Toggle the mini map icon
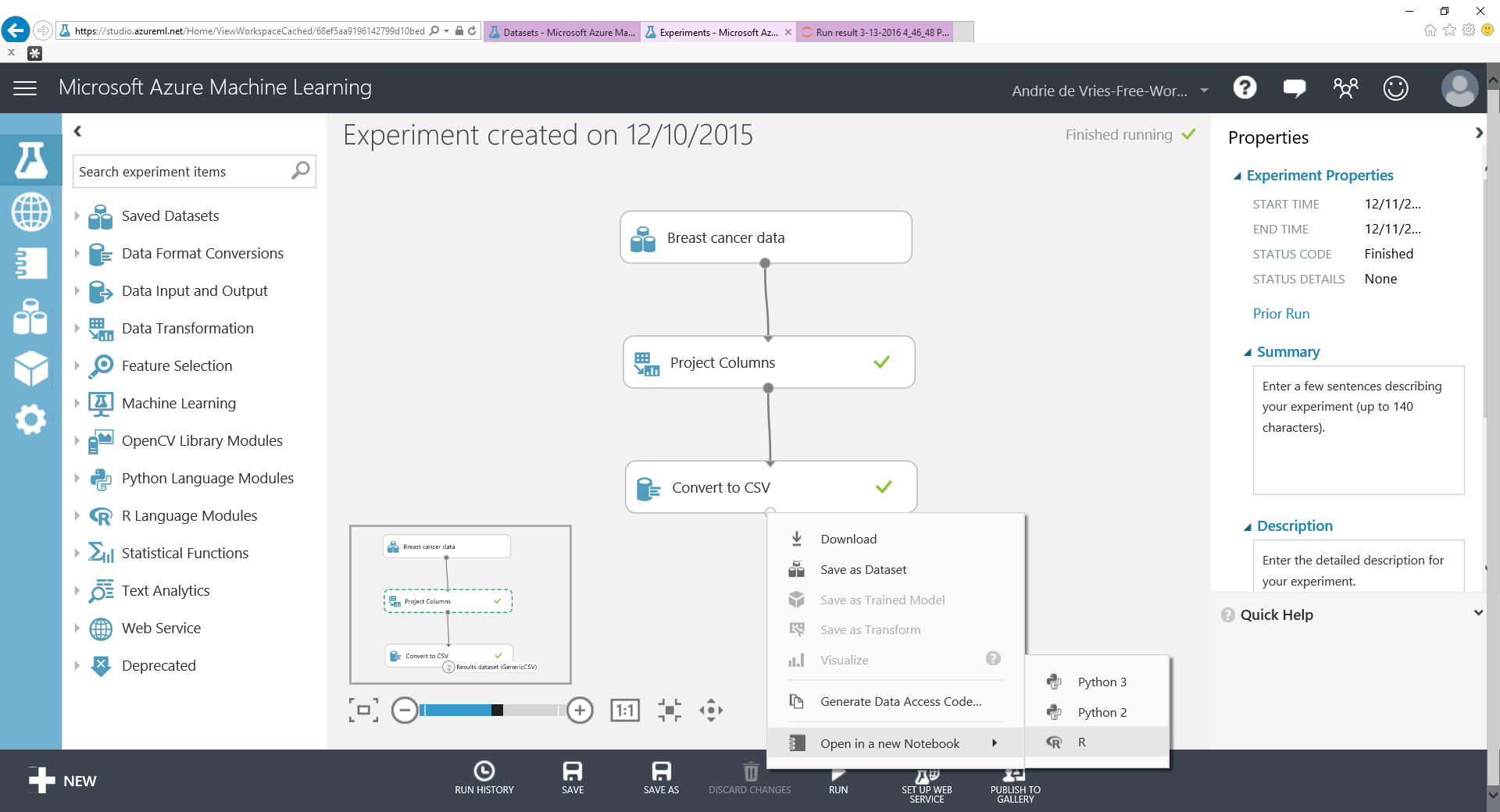The image size is (1500, 812). click(363, 710)
